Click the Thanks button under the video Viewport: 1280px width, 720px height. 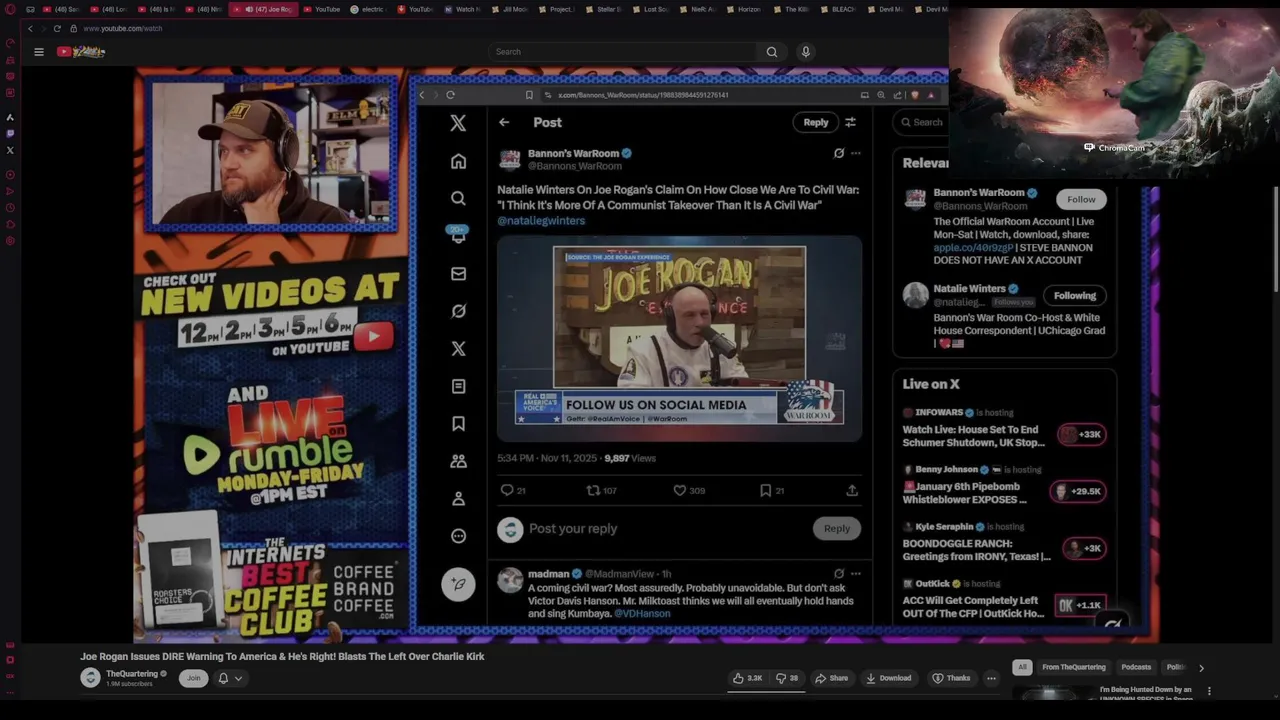[x=950, y=678]
